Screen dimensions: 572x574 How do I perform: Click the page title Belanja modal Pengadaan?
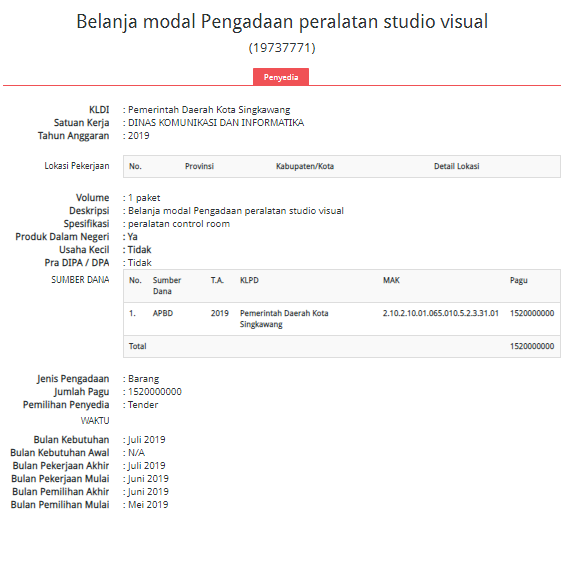(x=282, y=21)
